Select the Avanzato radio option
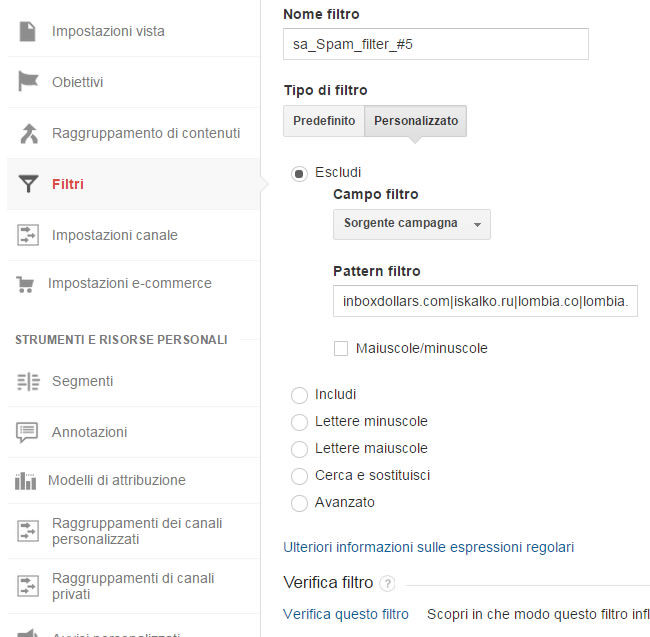The height and width of the screenshot is (637, 650). pos(299,503)
